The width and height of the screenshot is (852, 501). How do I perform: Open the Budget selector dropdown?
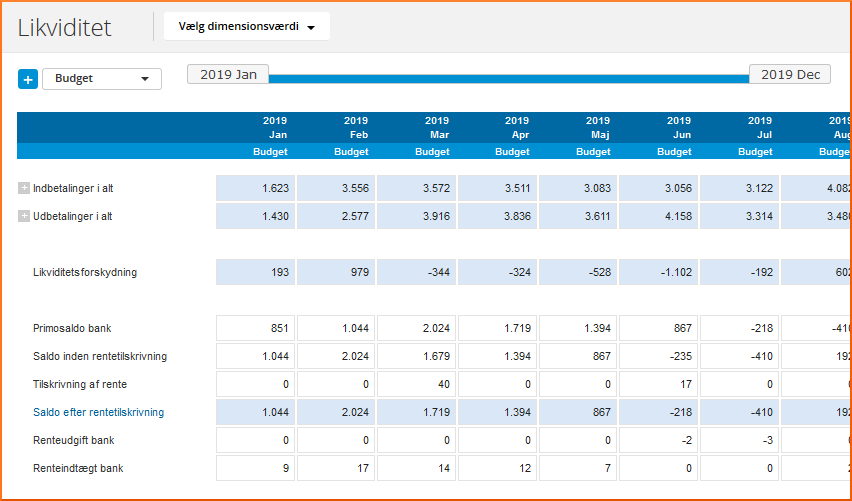[102, 79]
